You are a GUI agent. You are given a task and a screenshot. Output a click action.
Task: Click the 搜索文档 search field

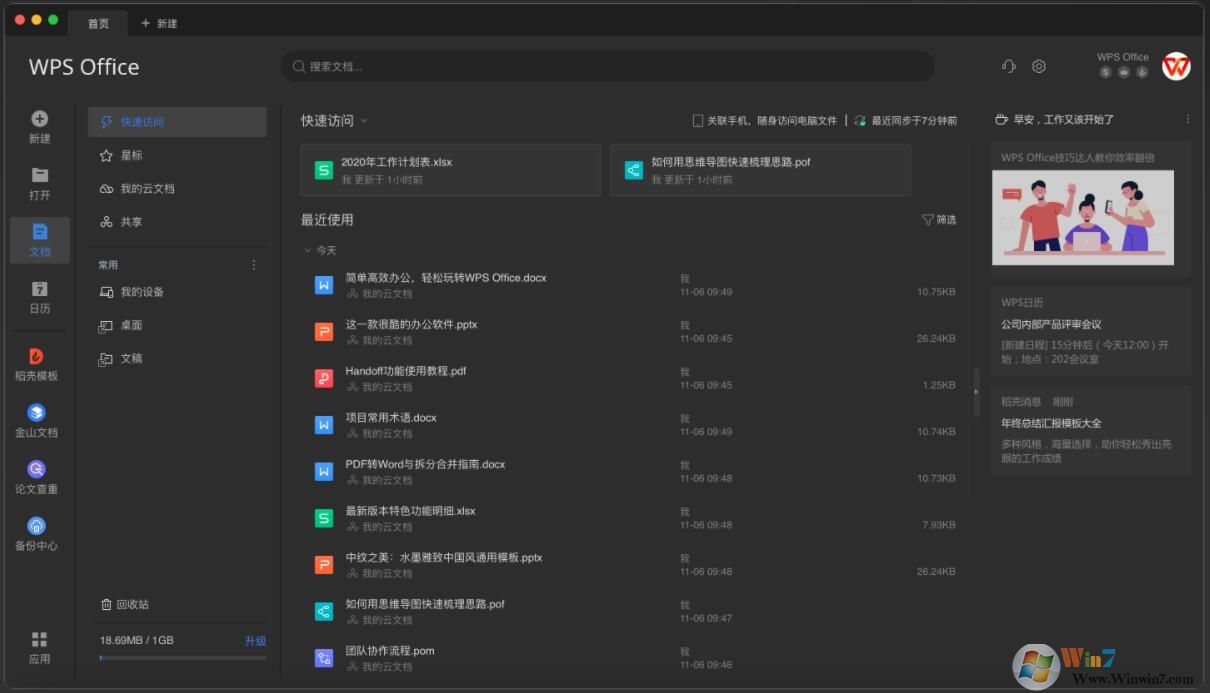(x=607, y=67)
